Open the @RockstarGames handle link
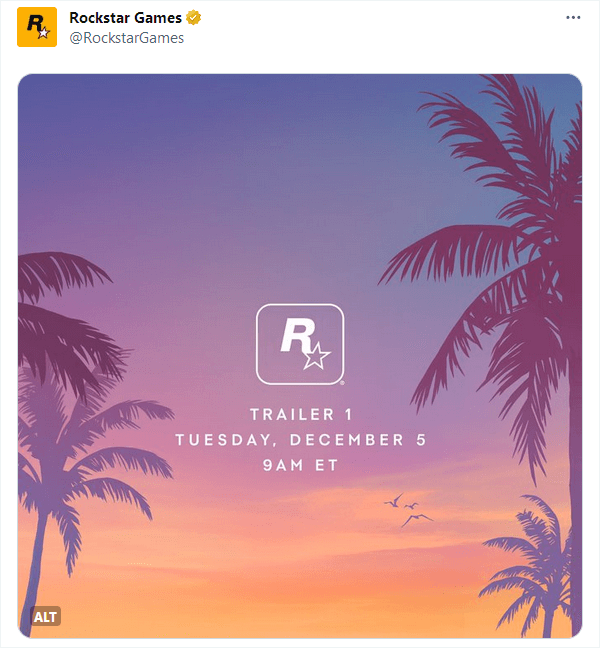600x648 pixels. click(x=126, y=38)
